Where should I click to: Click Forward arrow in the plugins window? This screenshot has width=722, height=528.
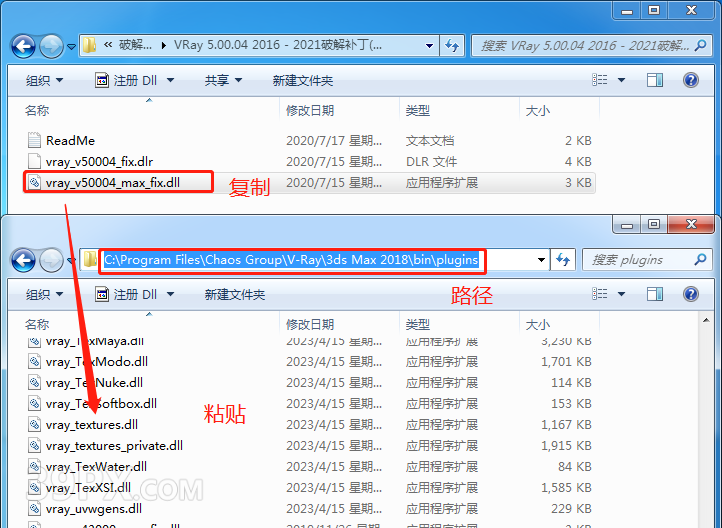tap(51, 261)
